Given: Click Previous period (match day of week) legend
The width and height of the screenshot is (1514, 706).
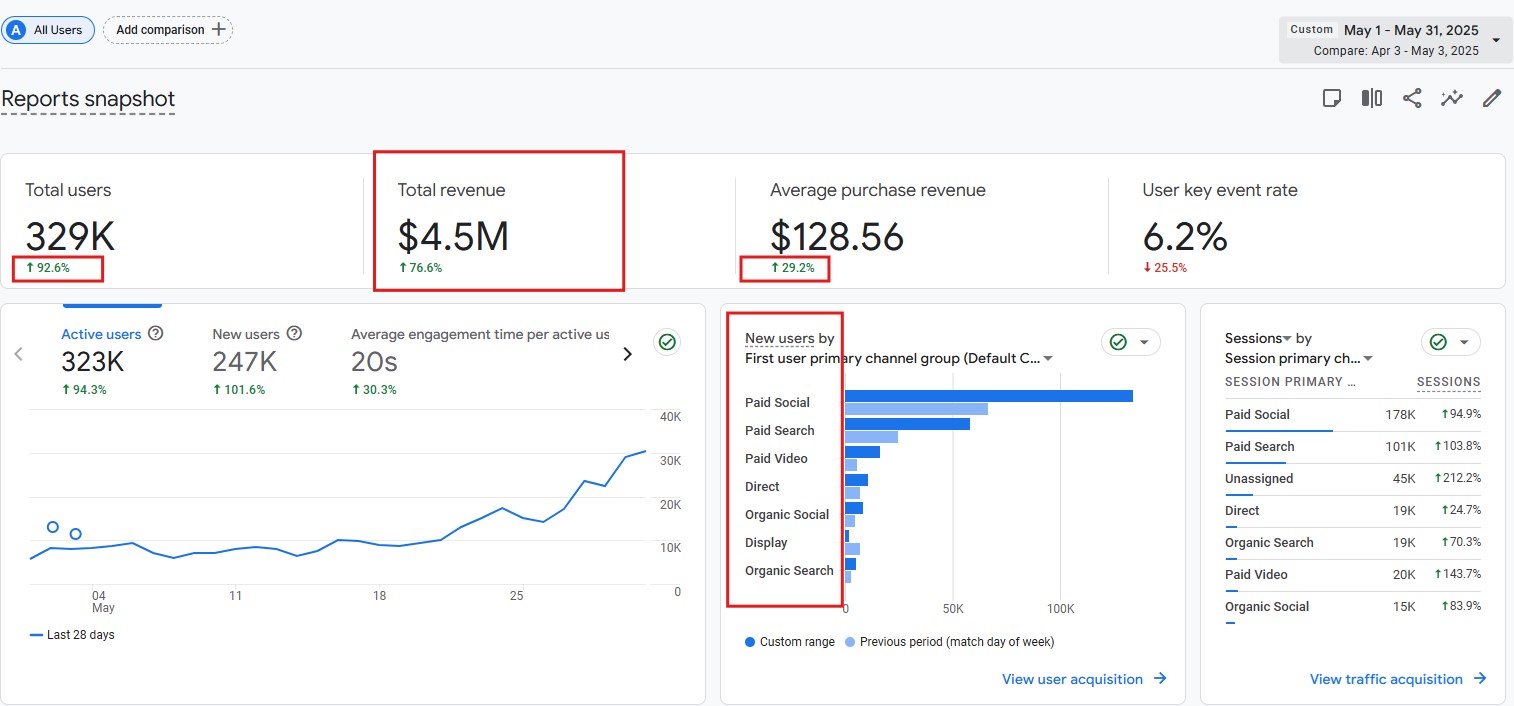Looking at the screenshot, I should 950,642.
